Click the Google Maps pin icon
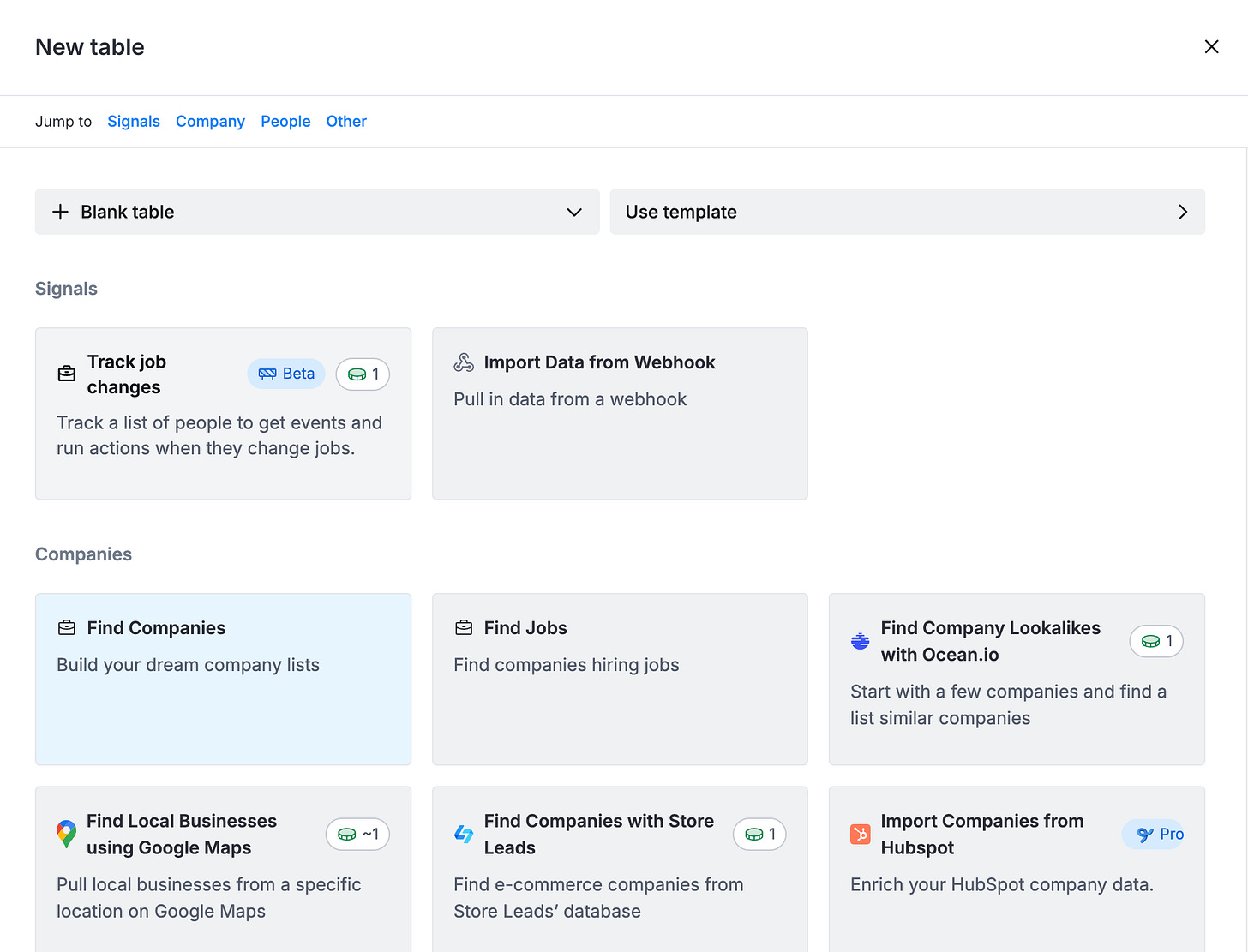The width and height of the screenshot is (1248, 952). [x=66, y=834]
